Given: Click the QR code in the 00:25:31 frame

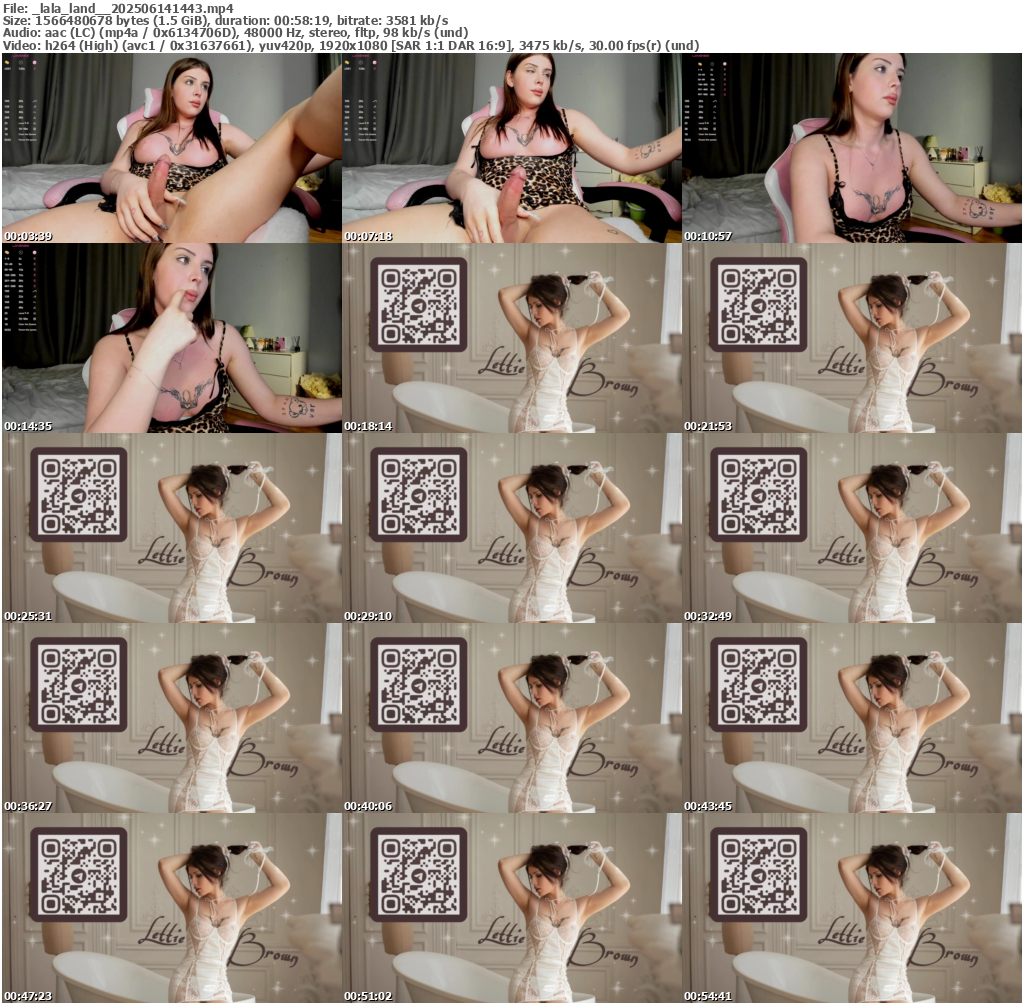Looking at the screenshot, I should pyautogui.click(x=78, y=495).
